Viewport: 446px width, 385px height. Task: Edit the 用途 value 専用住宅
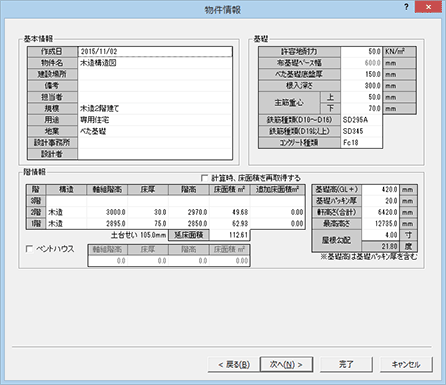[155, 120]
